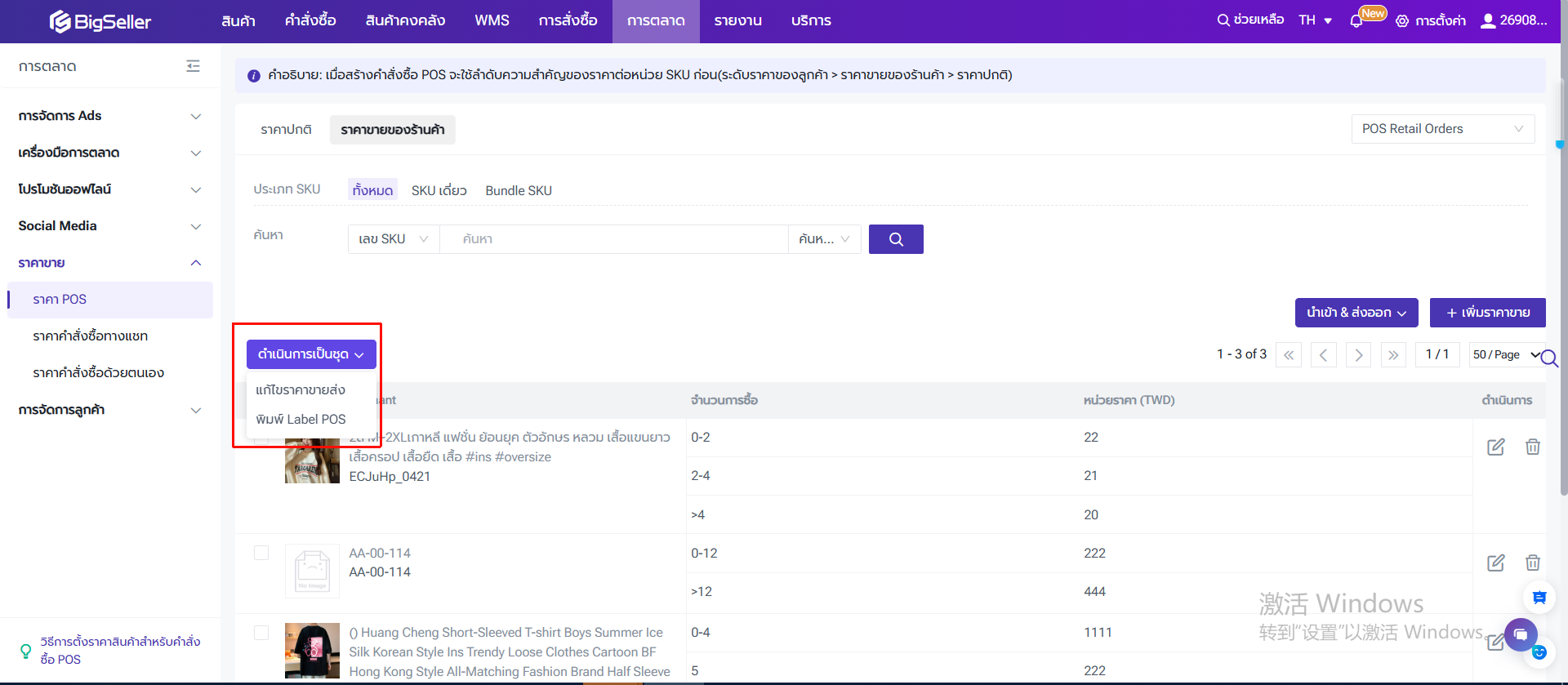The width and height of the screenshot is (1568, 685).
Task: Filter by Bundle SKU type
Action: tap(519, 190)
